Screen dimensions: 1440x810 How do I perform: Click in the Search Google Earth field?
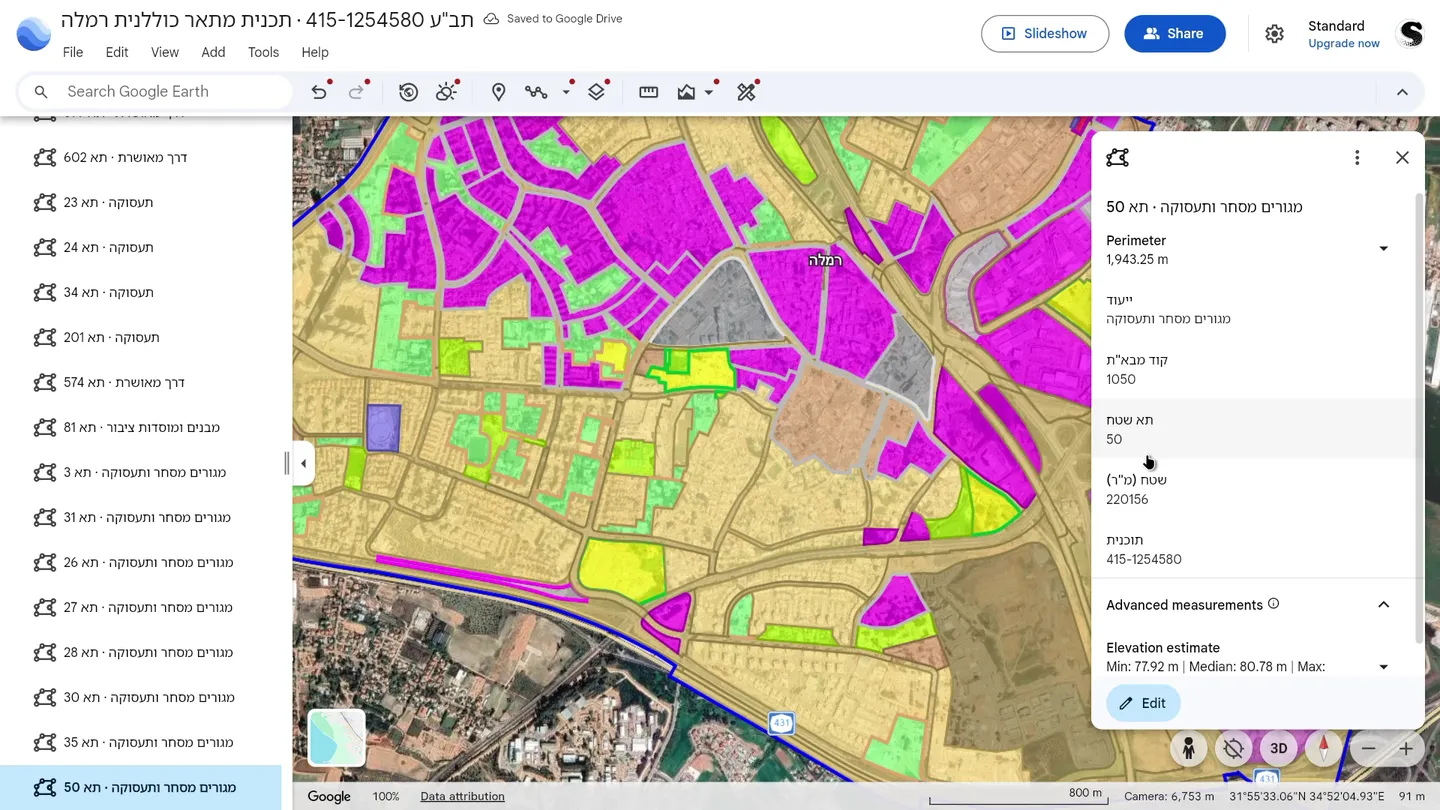point(155,92)
